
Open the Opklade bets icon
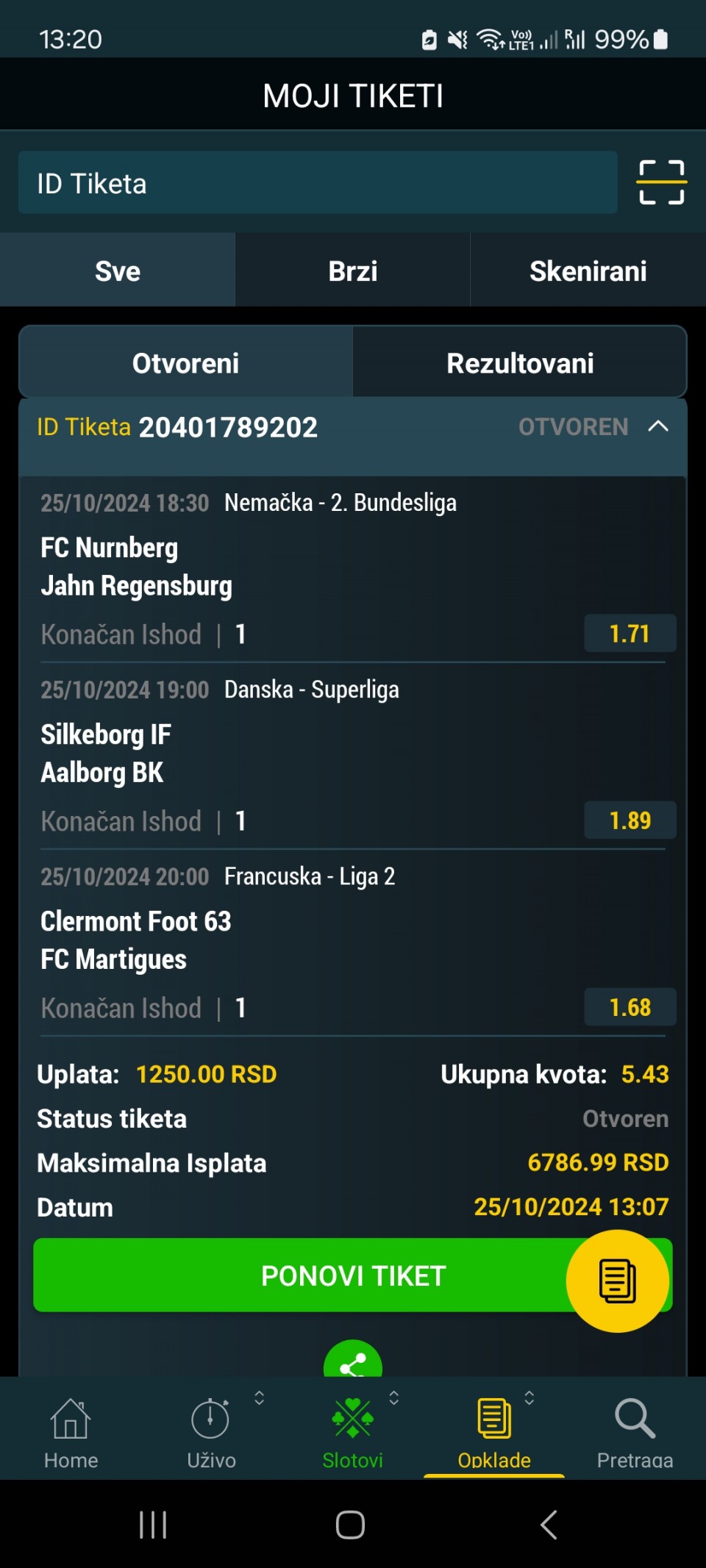point(494,1418)
